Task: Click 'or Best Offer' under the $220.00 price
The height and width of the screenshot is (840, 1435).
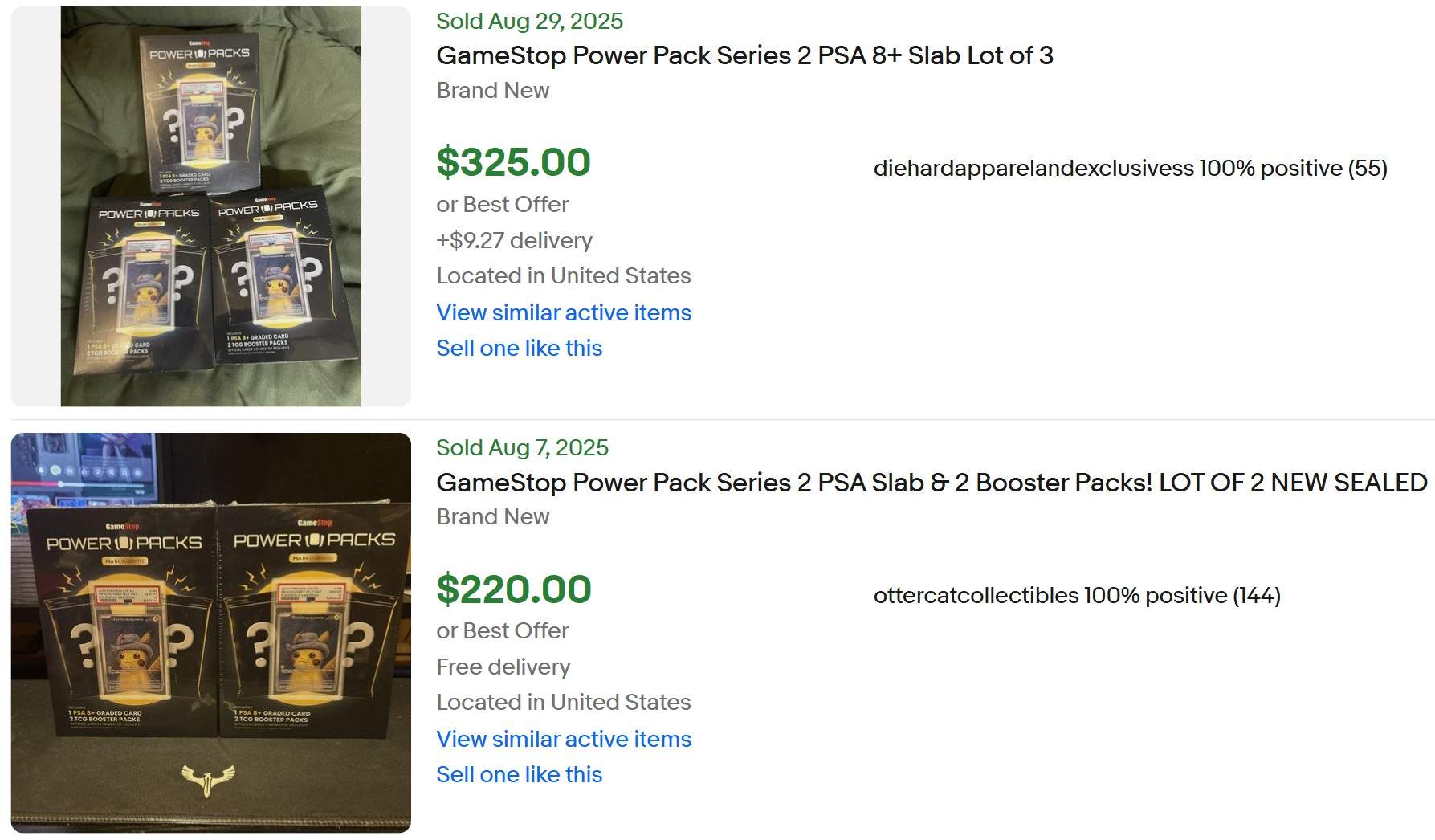Action: 502,630
